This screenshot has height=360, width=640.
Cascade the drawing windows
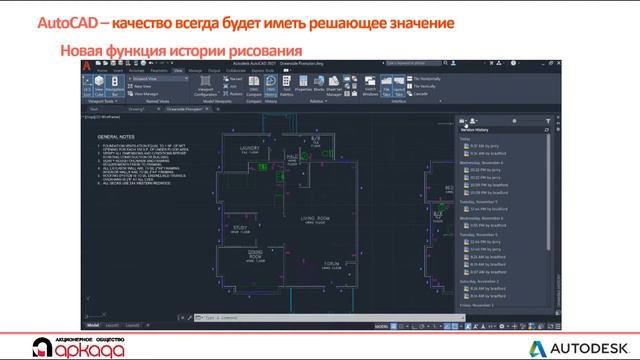coord(418,93)
